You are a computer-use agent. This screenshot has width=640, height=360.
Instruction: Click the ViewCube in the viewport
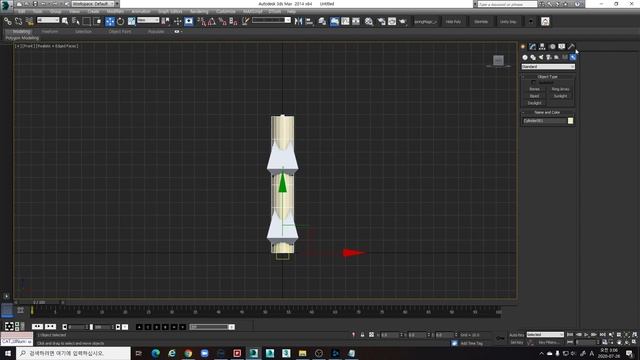pos(498,61)
